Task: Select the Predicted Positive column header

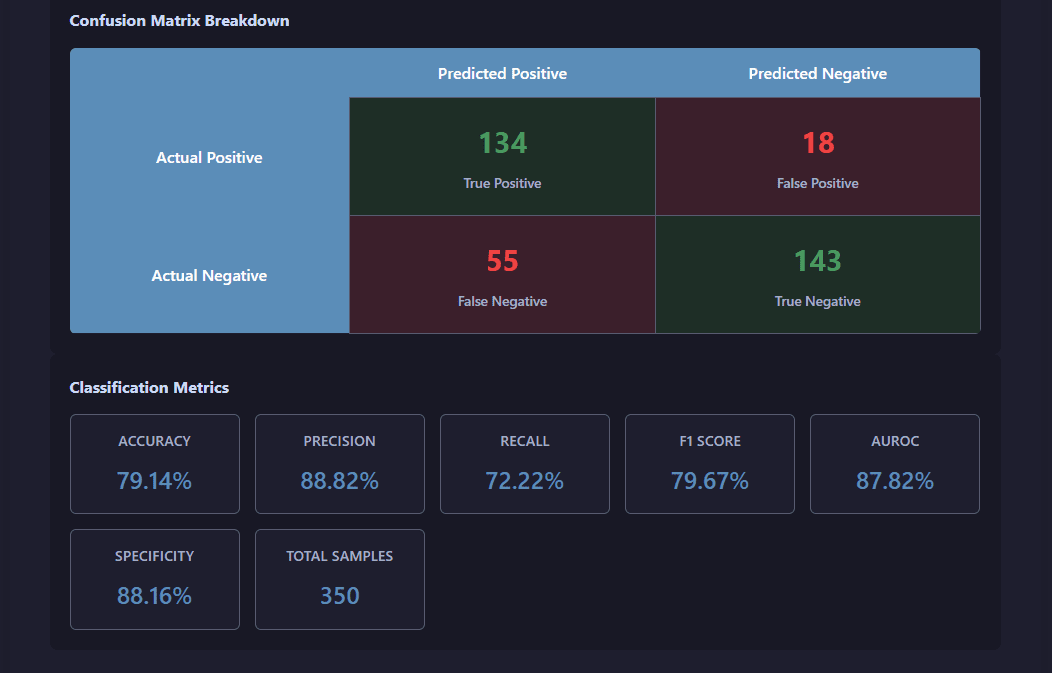Action: pyautogui.click(x=503, y=74)
